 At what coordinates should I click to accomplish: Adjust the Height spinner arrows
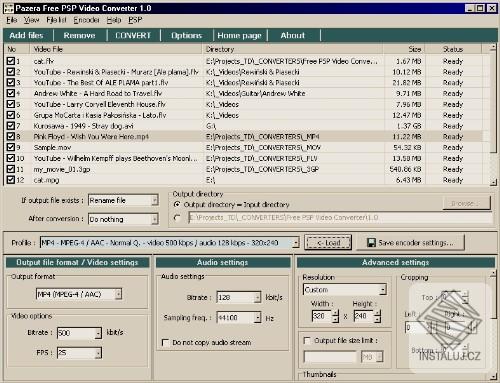(x=377, y=316)
